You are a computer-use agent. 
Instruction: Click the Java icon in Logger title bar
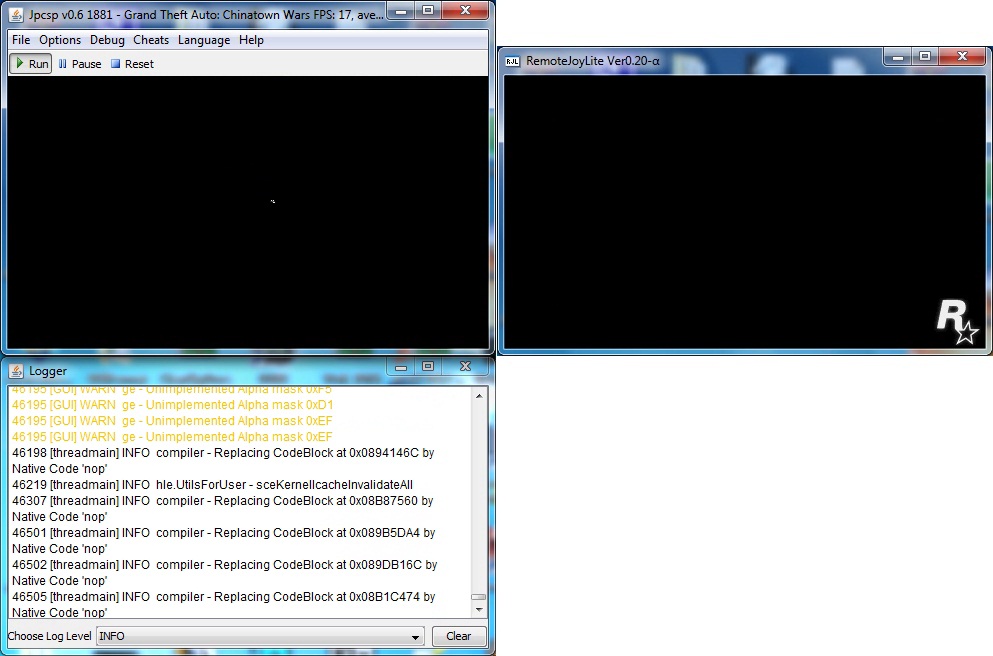tap(17, 371)
